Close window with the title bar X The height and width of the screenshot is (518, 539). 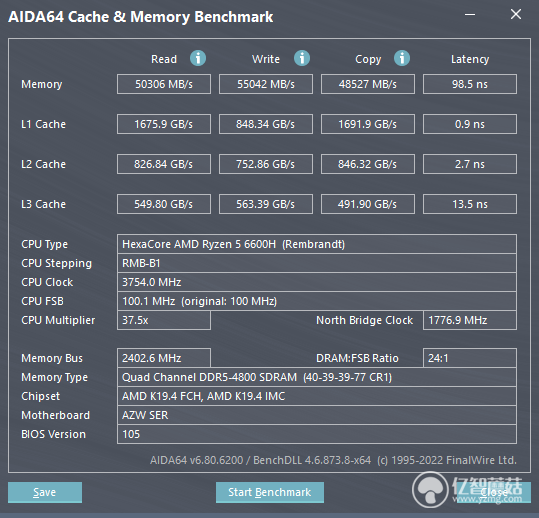[x=516, y=14]
